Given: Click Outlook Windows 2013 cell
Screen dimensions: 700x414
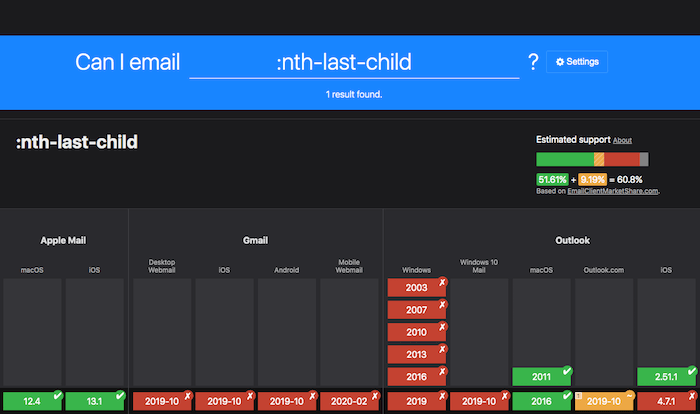Looking at the screenshot, I should [x=417, y=355].
